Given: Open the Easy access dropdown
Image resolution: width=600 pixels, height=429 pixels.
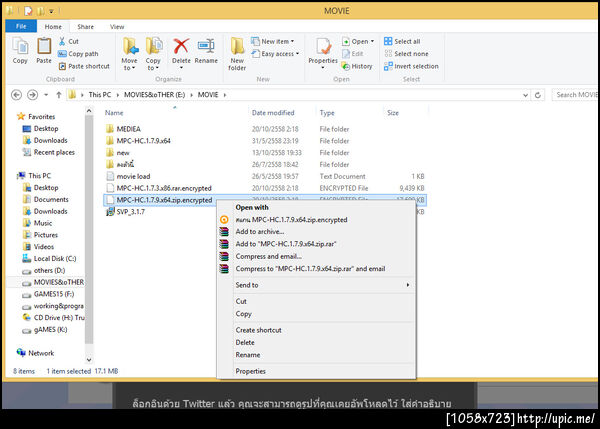Looking at the screenshot, I should [275, 54].
